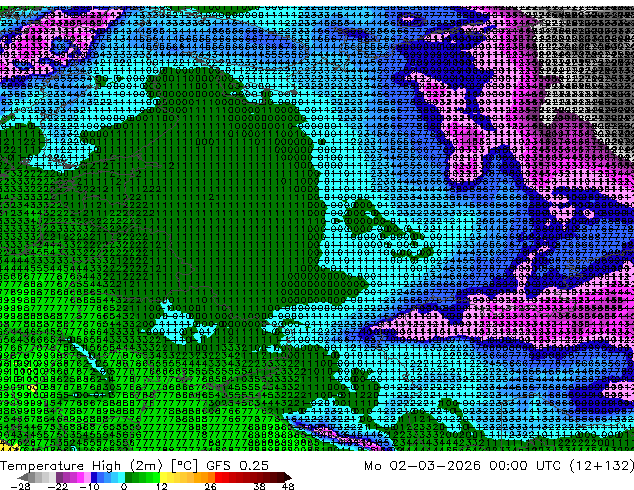Click the 0 legend scale label

tap(124, 486)
